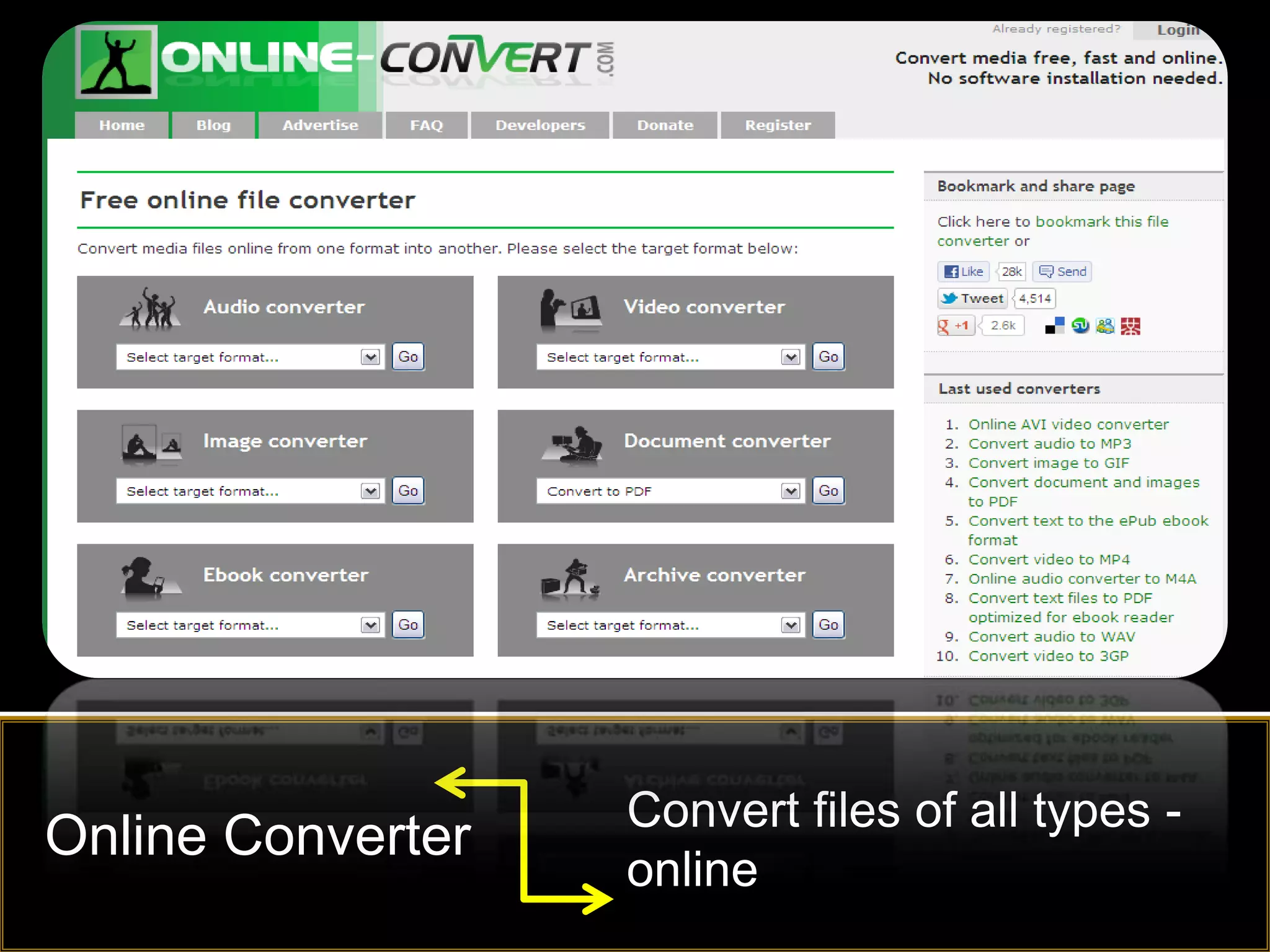
Task: Click the Facebook Like button
Action: coord(964,271)
